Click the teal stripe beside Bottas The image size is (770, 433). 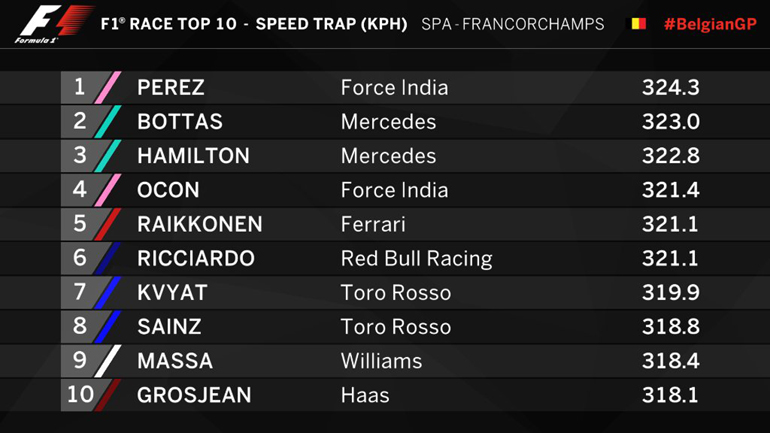(x=110, y=122)
